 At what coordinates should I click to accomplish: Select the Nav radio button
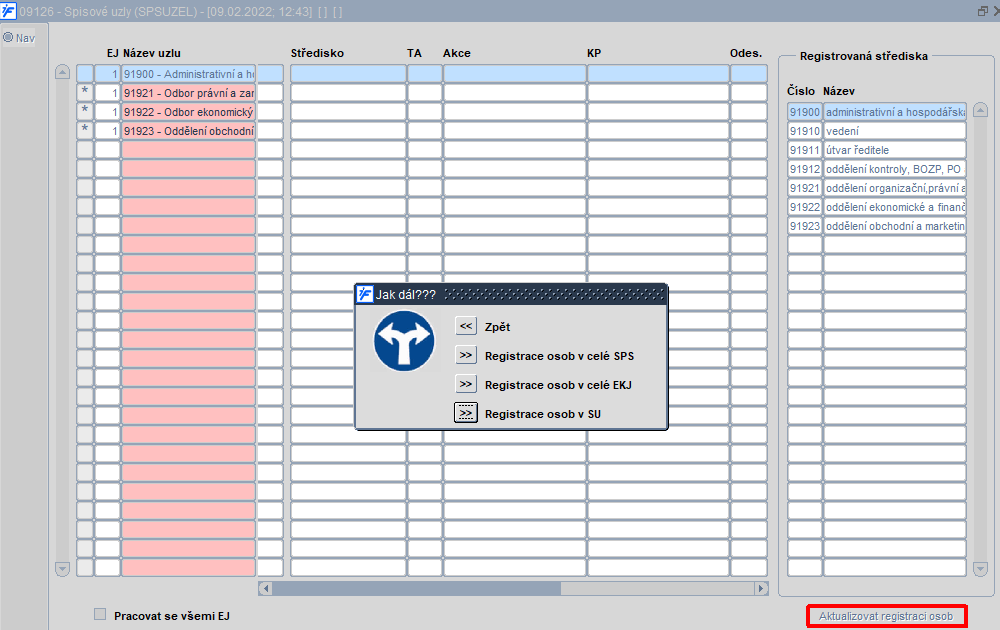pyautogui.click(x=8, y=38)
